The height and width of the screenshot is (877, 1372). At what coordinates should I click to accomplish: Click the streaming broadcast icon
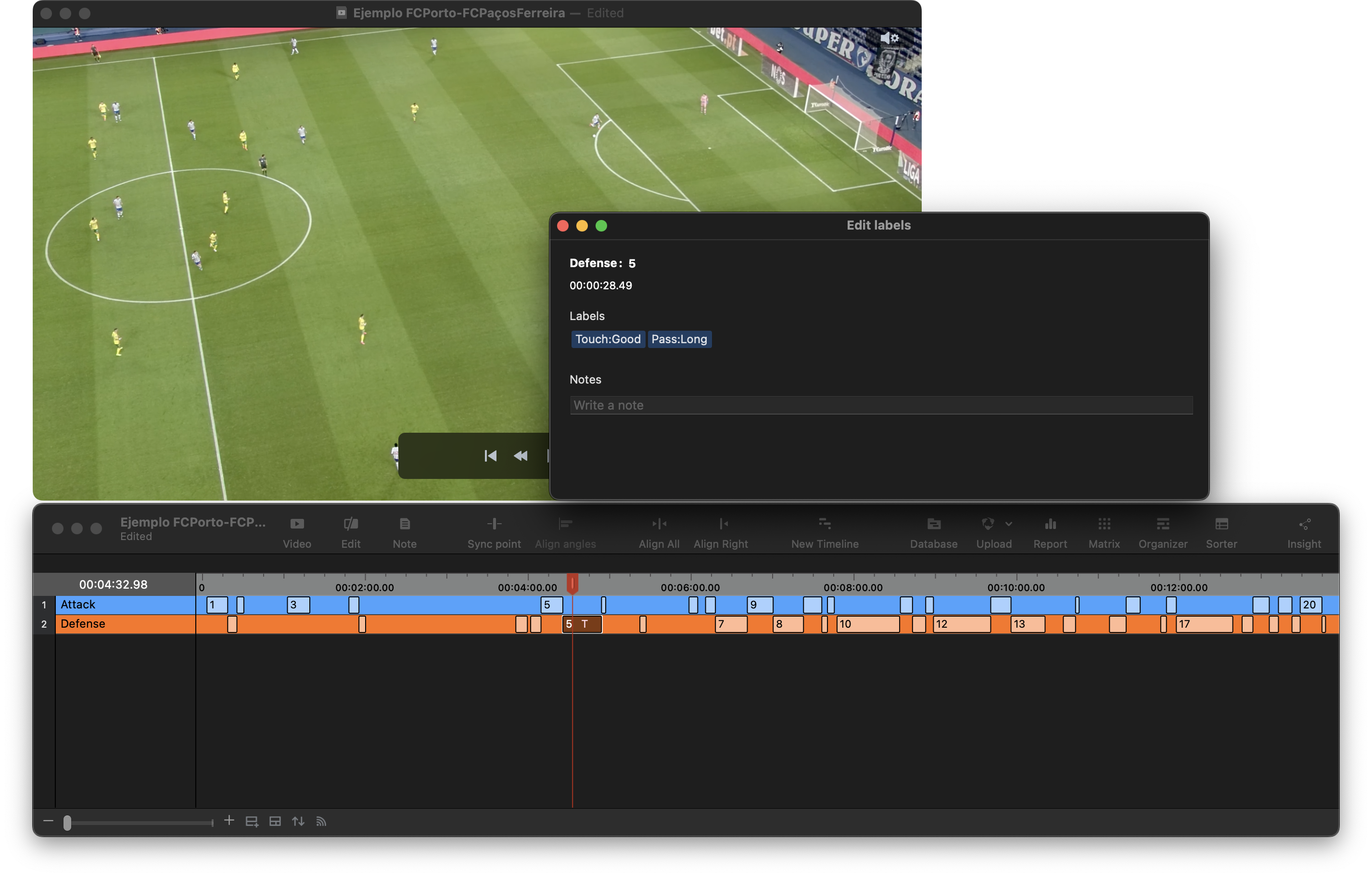(321, 822)
